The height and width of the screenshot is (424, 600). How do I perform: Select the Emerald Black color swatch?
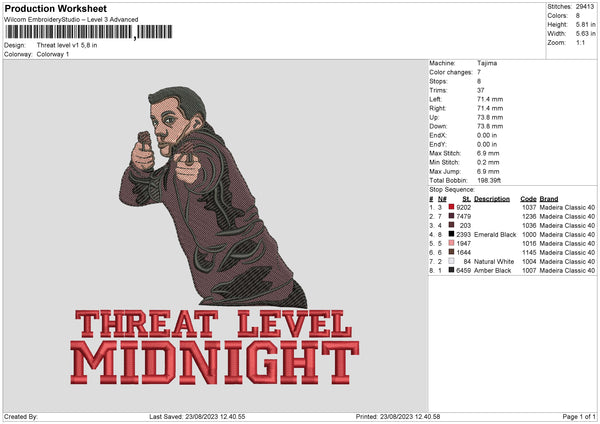pos(451,234)
